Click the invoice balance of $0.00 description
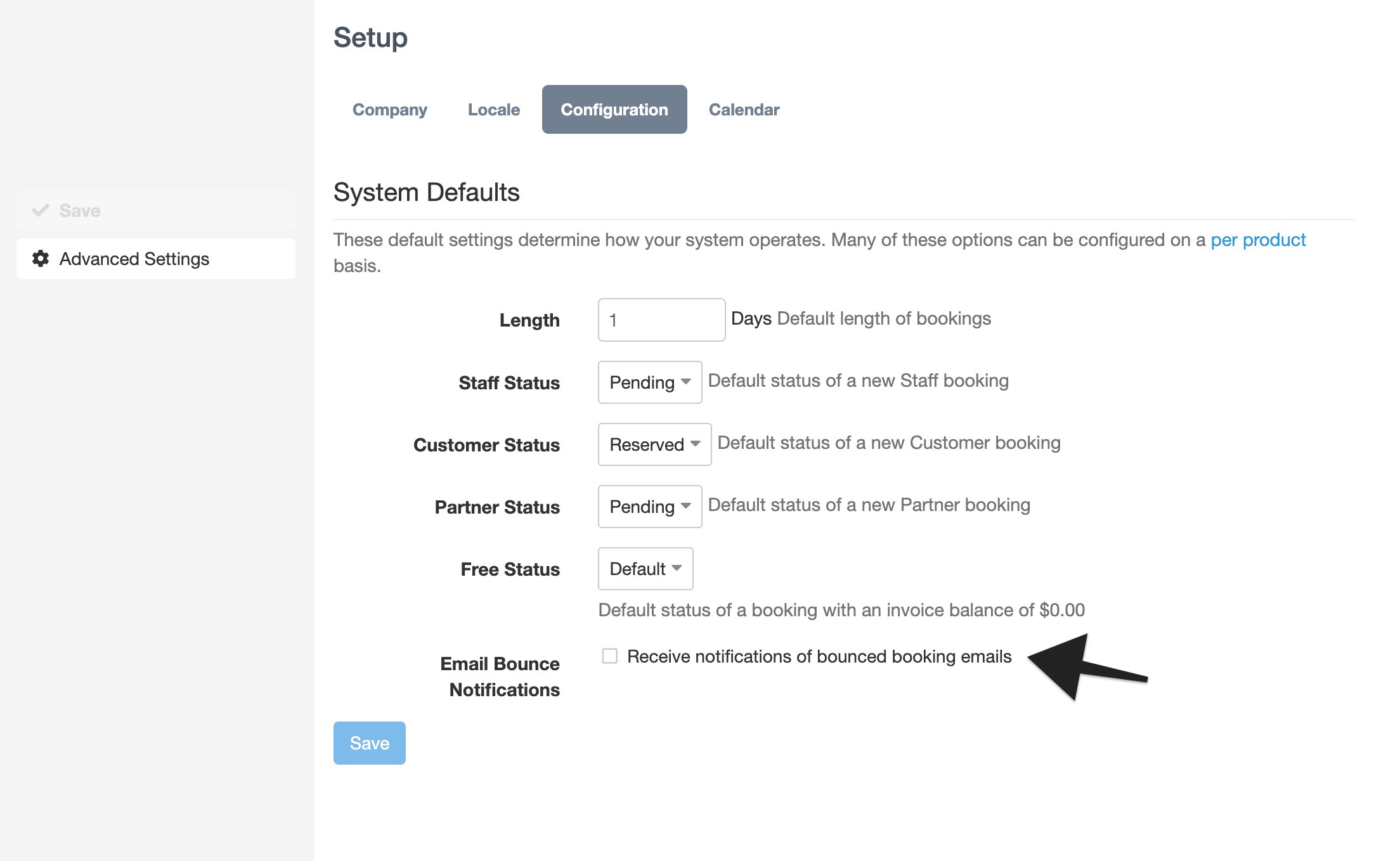The width and height of the screenshot is (1400, 861). [841, 610]
